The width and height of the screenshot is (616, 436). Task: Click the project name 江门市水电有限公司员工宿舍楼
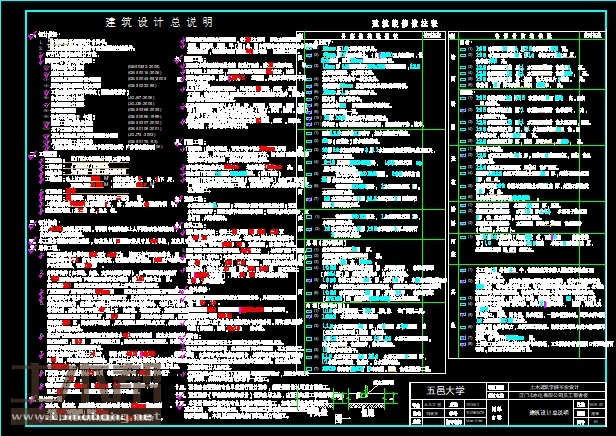[545, 396]
